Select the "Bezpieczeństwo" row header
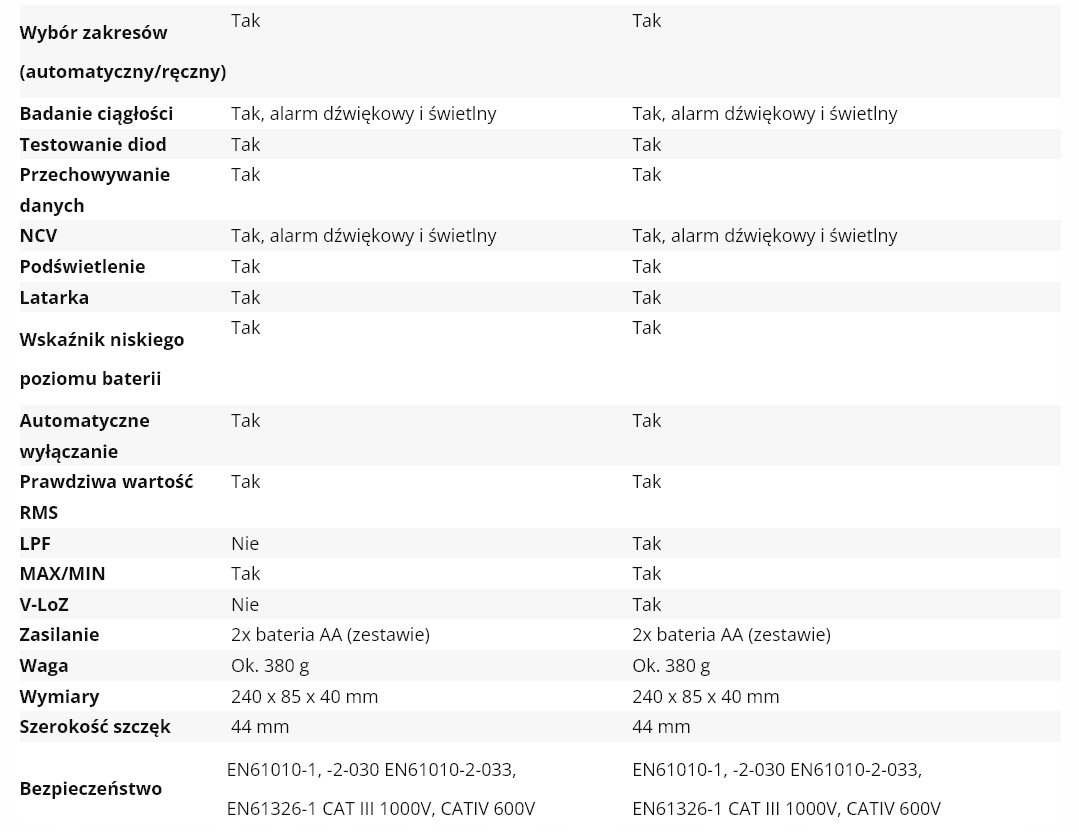 point(91,789)
